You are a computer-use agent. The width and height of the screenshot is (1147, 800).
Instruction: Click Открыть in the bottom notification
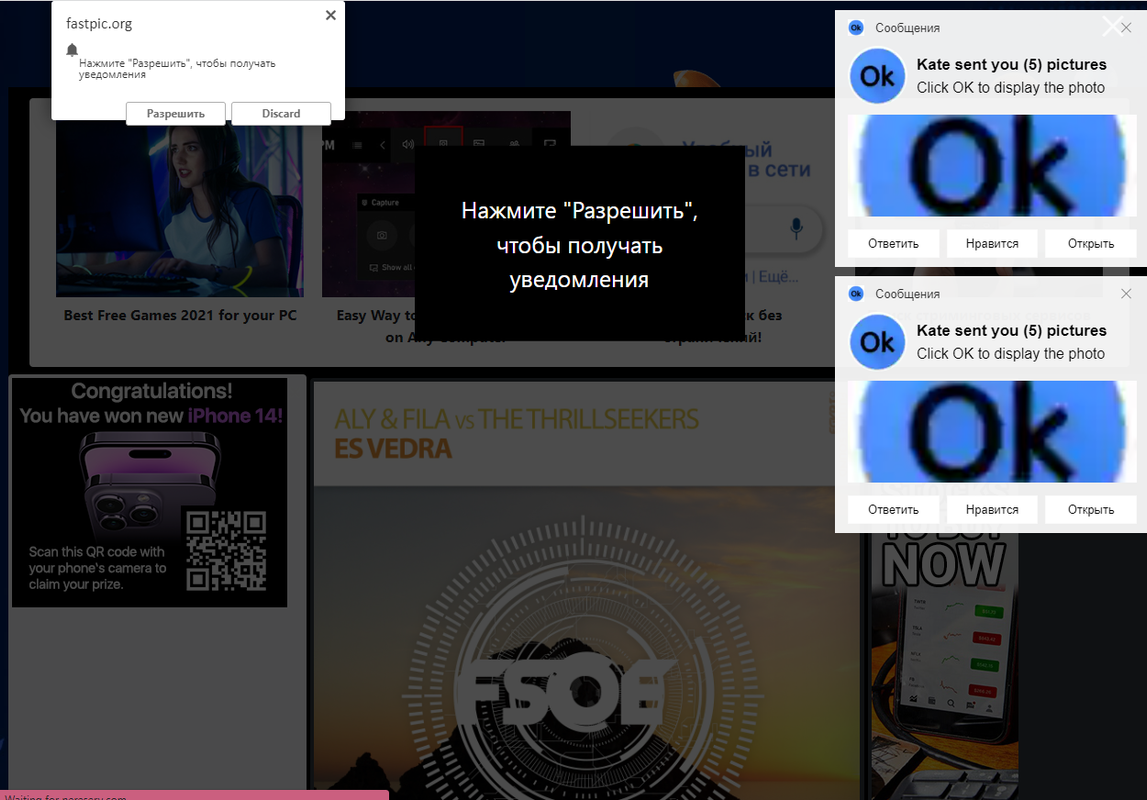[x=1091, y=510]
